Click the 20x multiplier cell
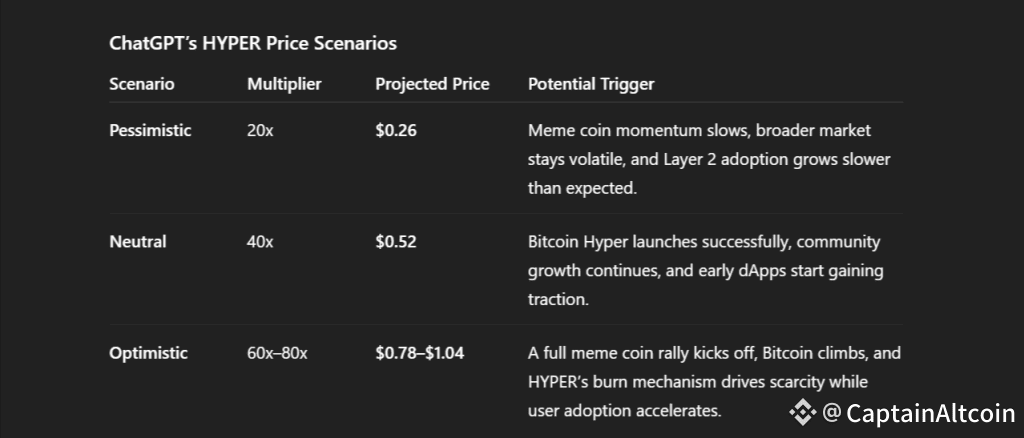Image resolution: width=1024 pixels, height=438 pixels. 260,131
